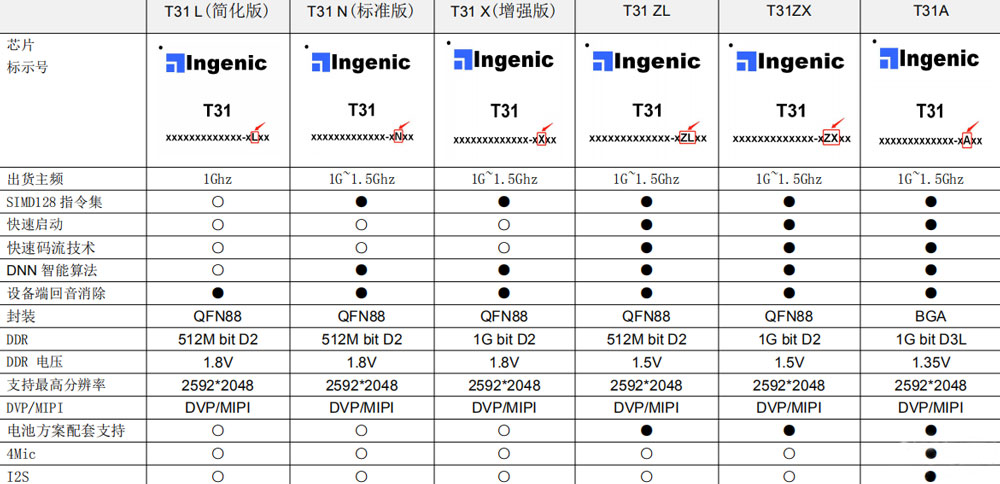Click the 电池方案配套支持 row label
The height and width of the screenshot is (484, 1000).
pyautogui.click(x=66, y=430)
